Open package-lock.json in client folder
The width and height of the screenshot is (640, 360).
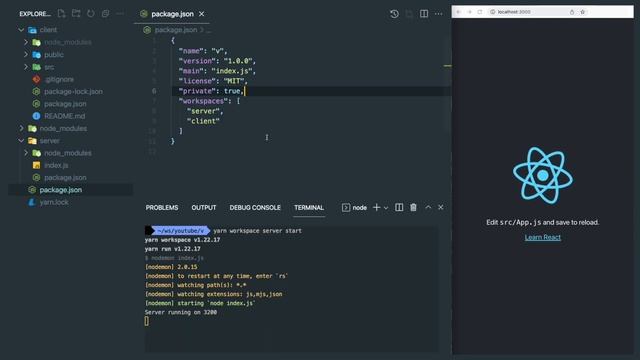click(x=73, y=91)
